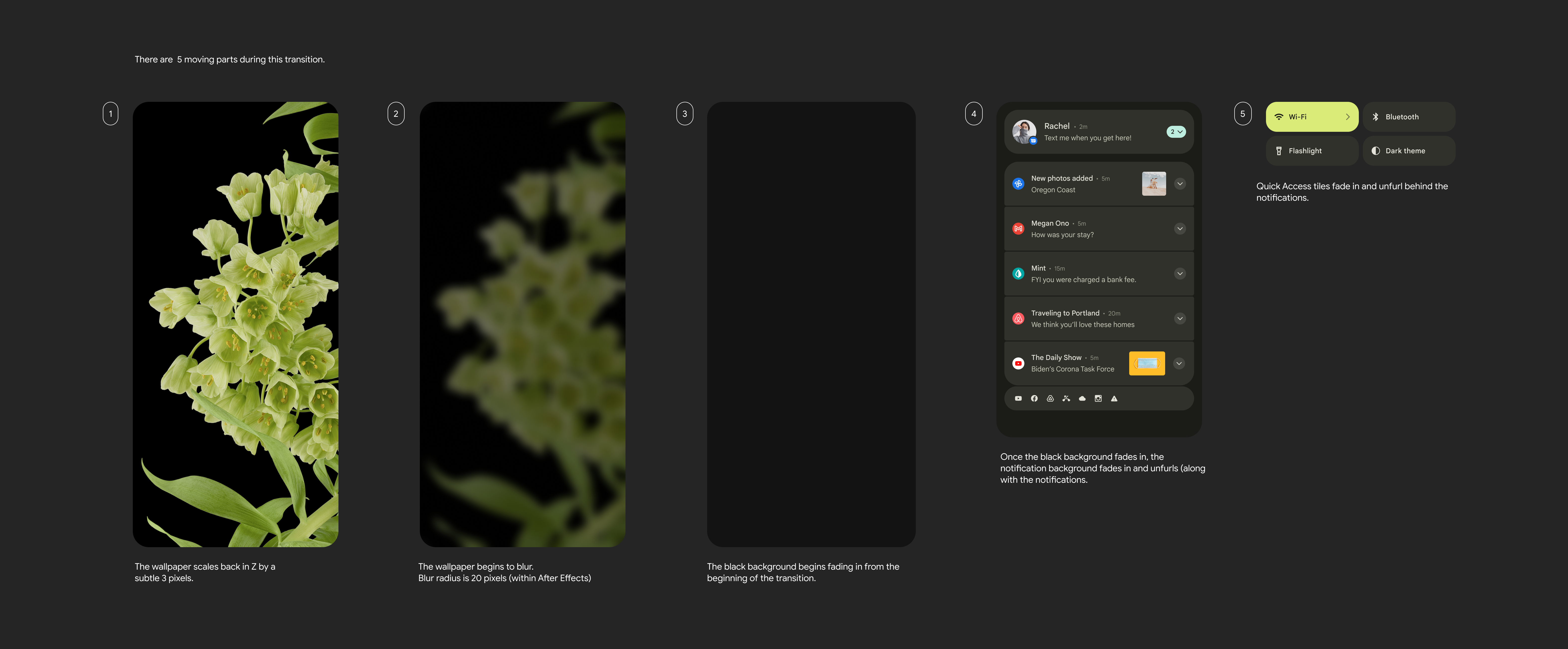Select the sharp flower wallpaper phone screen
The width and height of the screenshot is (1568, 649).
tap(236, 324)
